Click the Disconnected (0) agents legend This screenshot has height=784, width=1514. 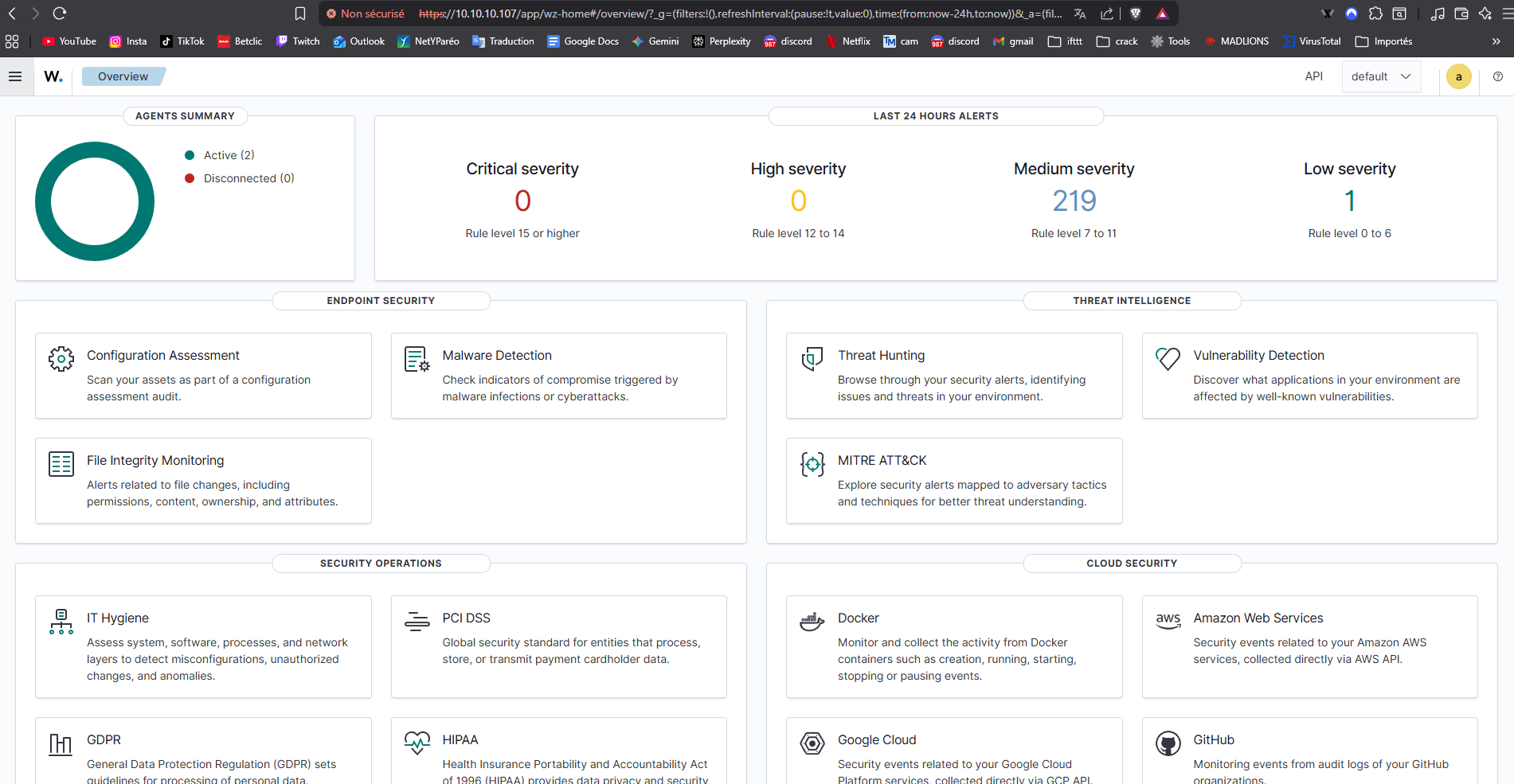pos(240,178)
